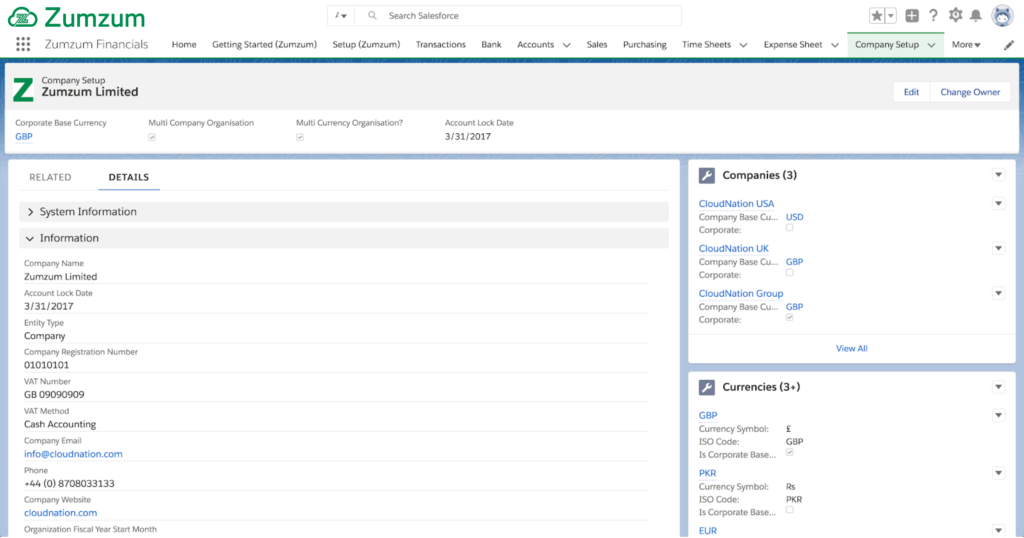Open GBP currency row action menu
The height and width of the screenshot is (538, 1024).
[999, 415]
